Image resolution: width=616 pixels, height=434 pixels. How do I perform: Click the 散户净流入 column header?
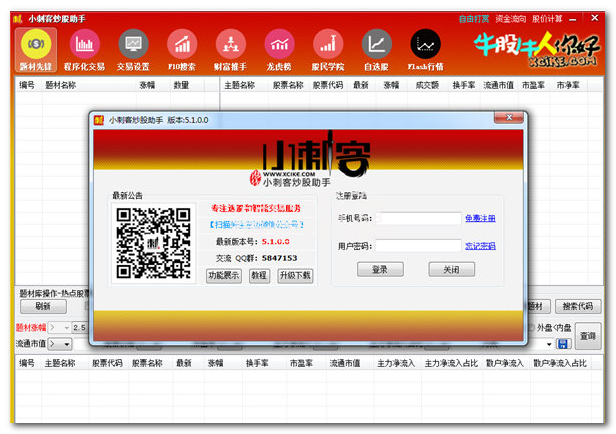[504, 363]
